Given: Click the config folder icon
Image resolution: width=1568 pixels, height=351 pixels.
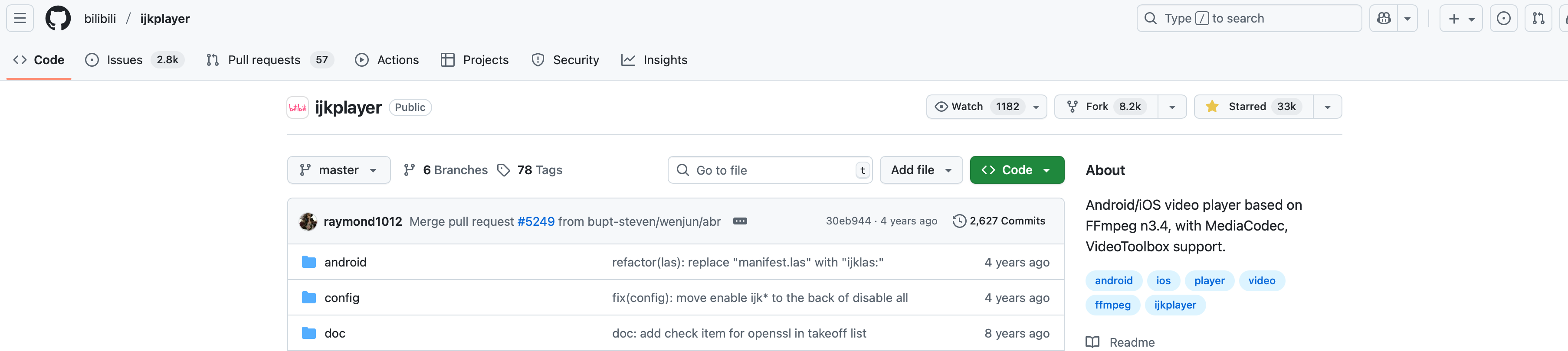Looking at the screenshot, I should (x=309, y=297).
